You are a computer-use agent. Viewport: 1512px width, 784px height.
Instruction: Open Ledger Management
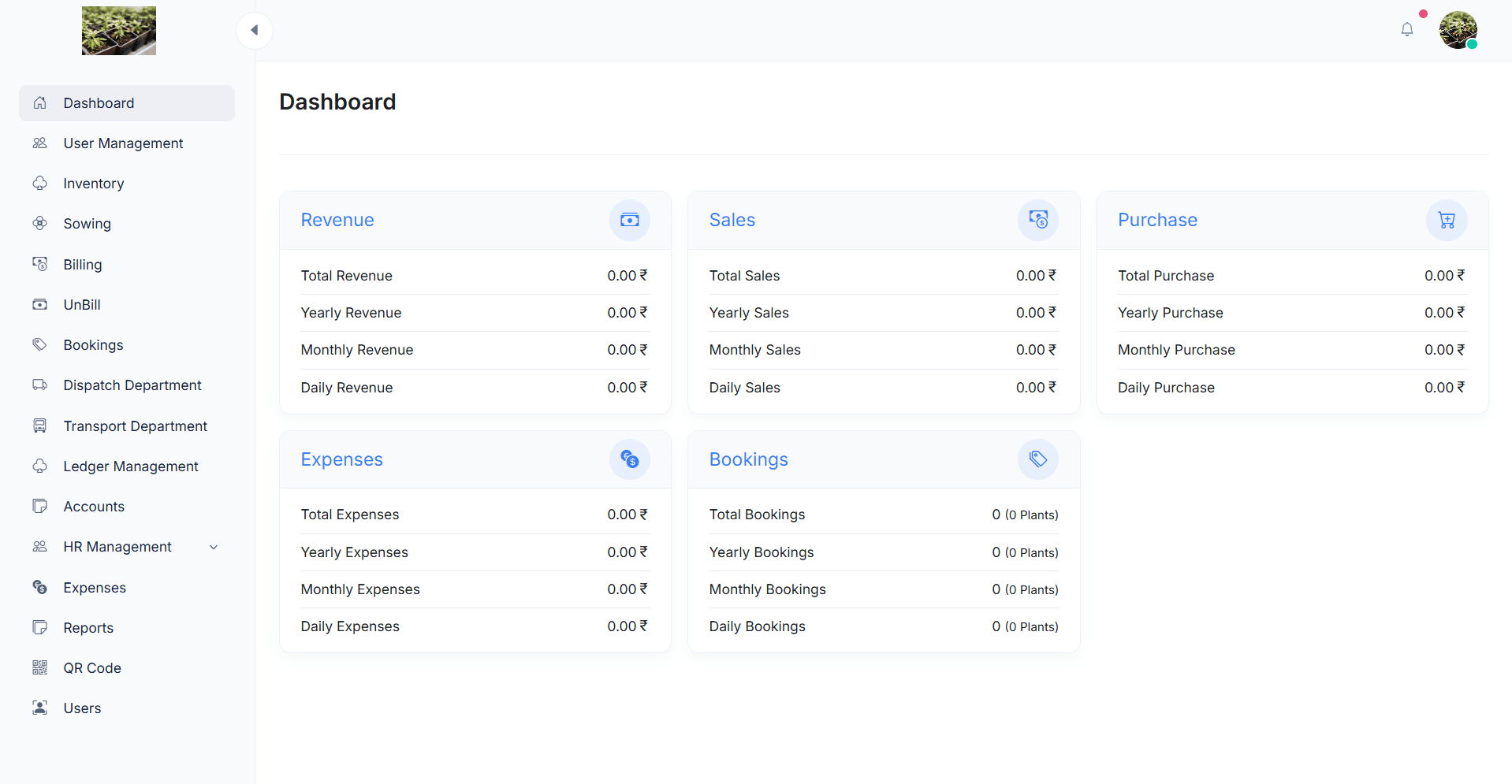[131, 466]
